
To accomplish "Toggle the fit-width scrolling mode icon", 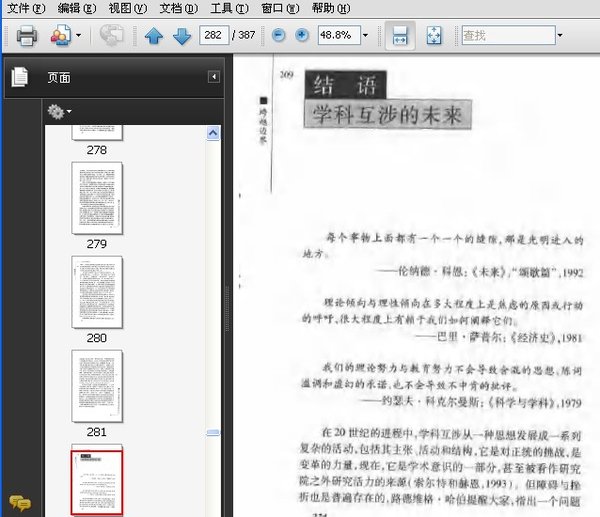I will click(x=400, y=36).
